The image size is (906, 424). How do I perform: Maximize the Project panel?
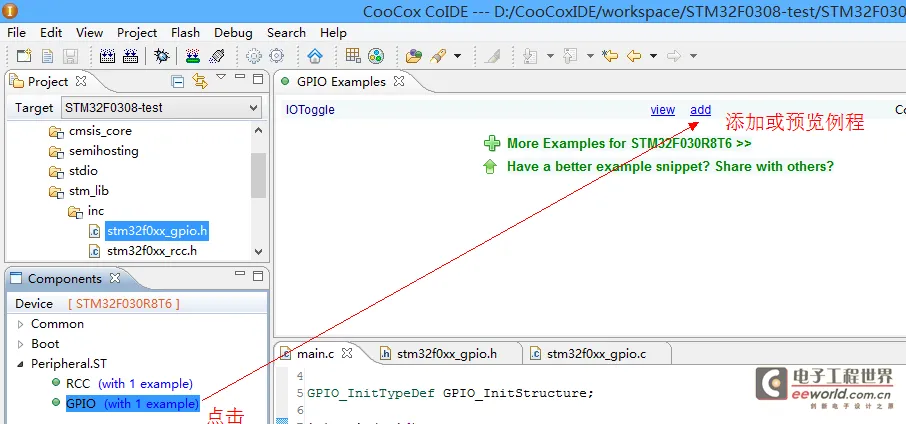[258, 79]
